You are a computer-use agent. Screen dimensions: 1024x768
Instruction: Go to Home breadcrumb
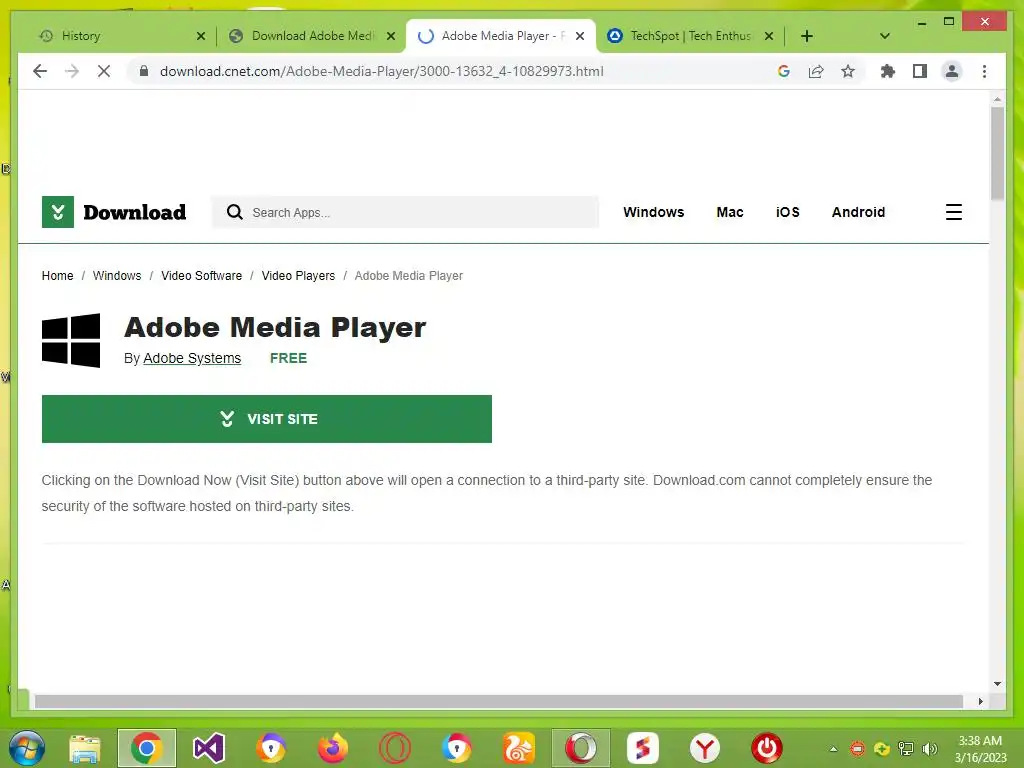click(57, 276)
